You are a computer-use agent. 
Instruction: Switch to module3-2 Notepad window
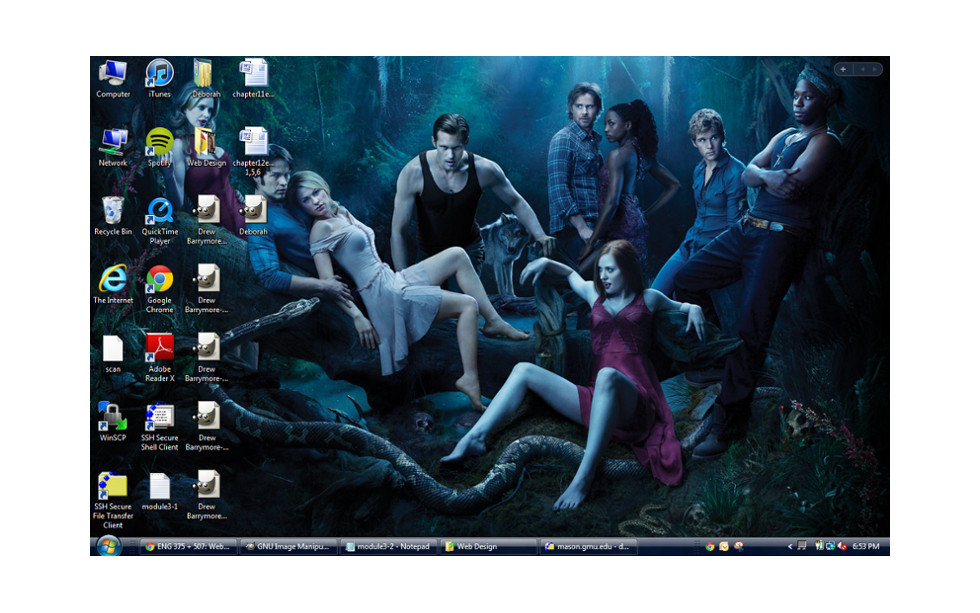389,547
